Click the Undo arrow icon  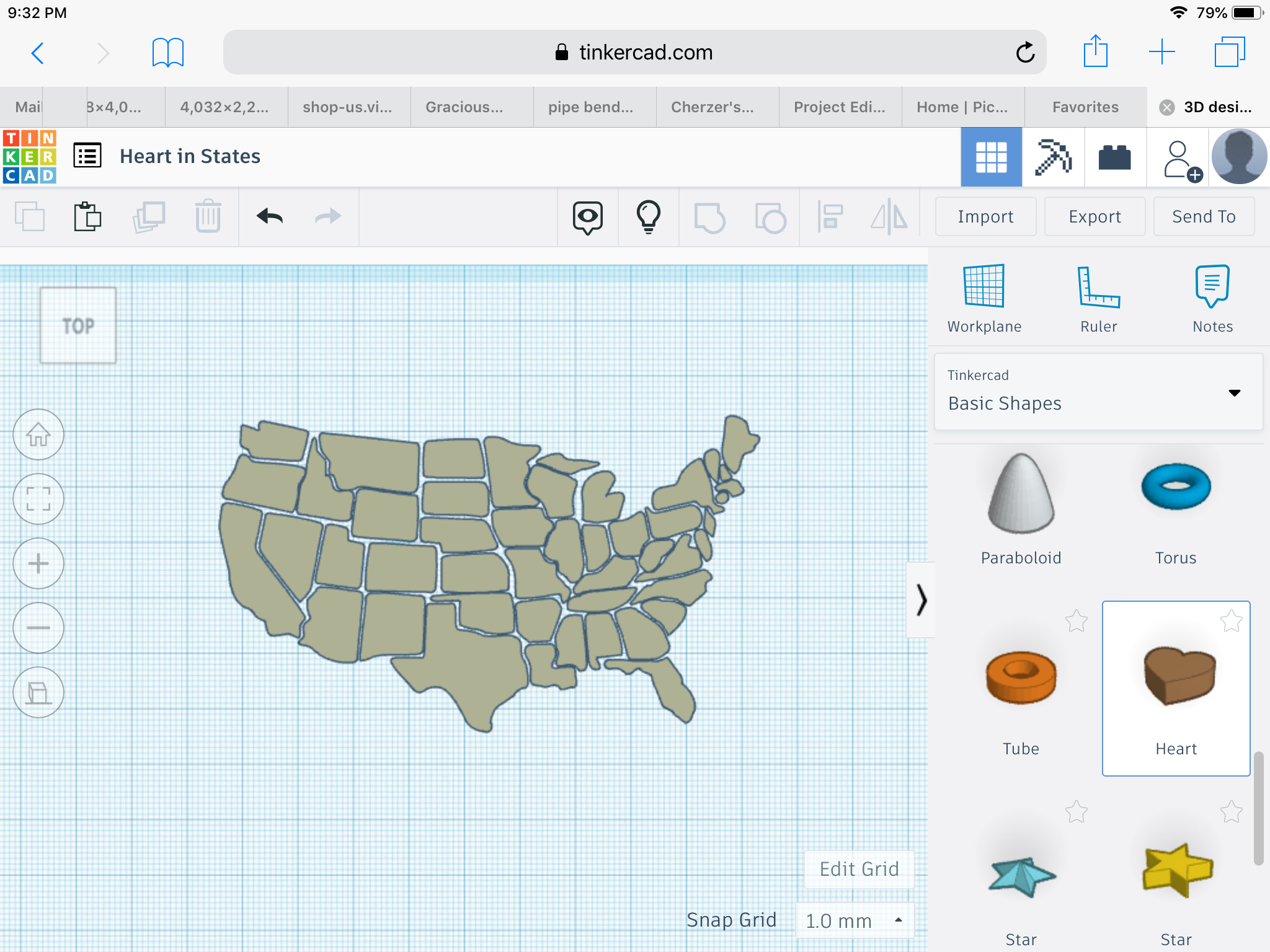point(270,216)
